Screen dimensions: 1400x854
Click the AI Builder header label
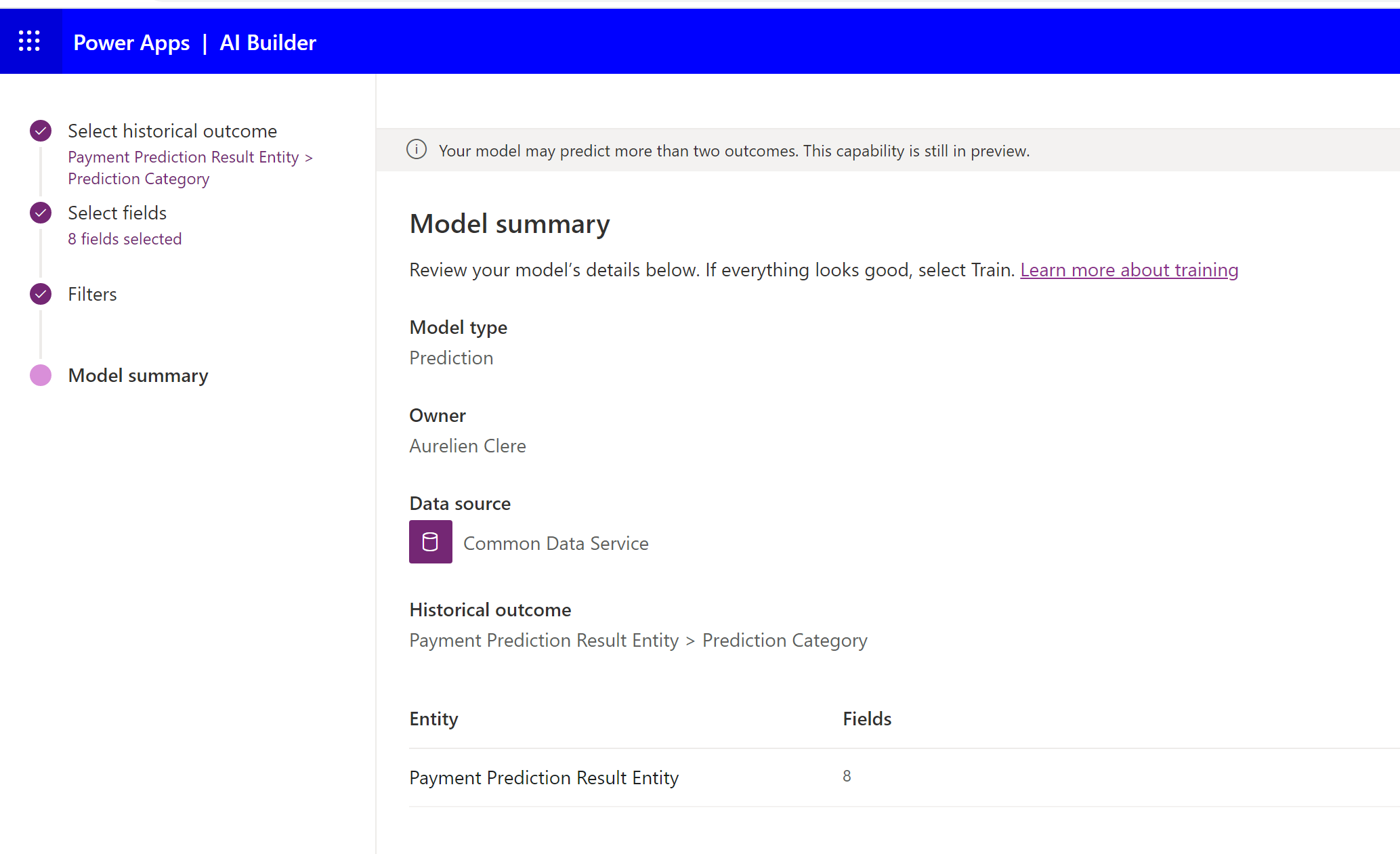coord(268,43)
